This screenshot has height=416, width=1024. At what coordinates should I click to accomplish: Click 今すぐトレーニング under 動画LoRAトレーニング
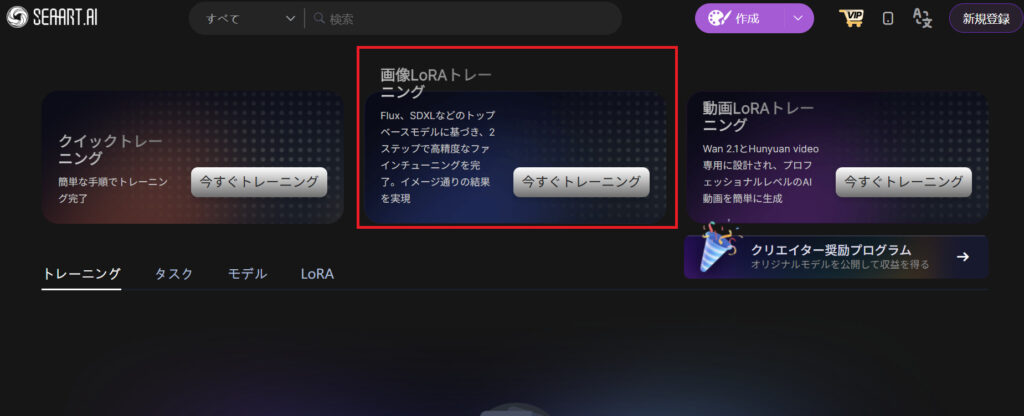pos(904,182)
